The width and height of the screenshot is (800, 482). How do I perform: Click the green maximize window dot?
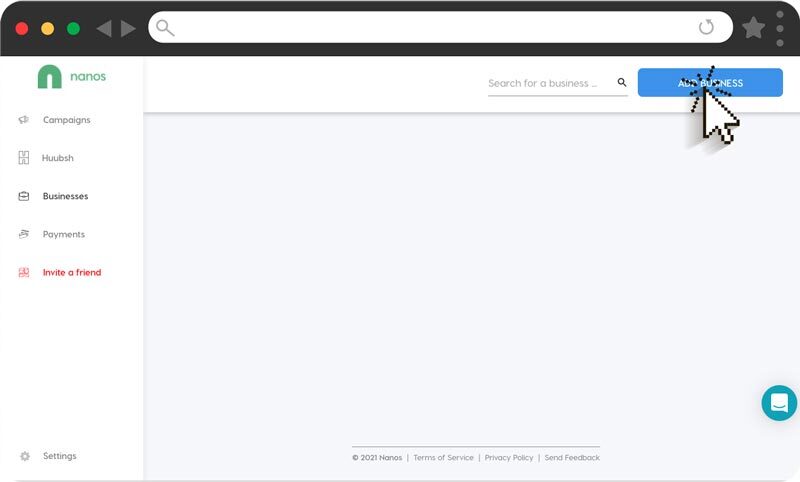73,29
